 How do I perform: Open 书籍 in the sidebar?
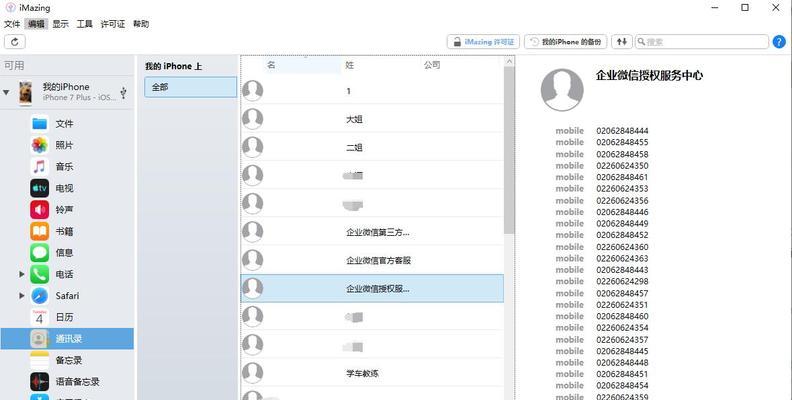coord(67,231)
